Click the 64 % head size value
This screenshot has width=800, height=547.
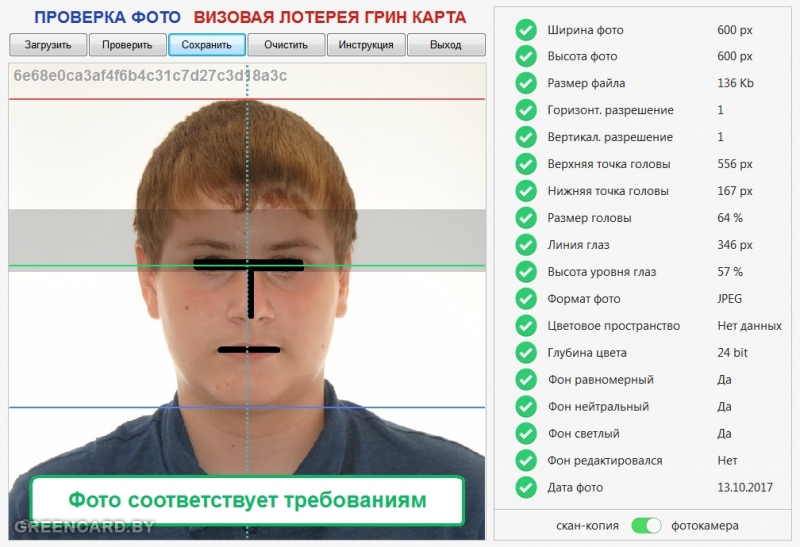(730, 218)
